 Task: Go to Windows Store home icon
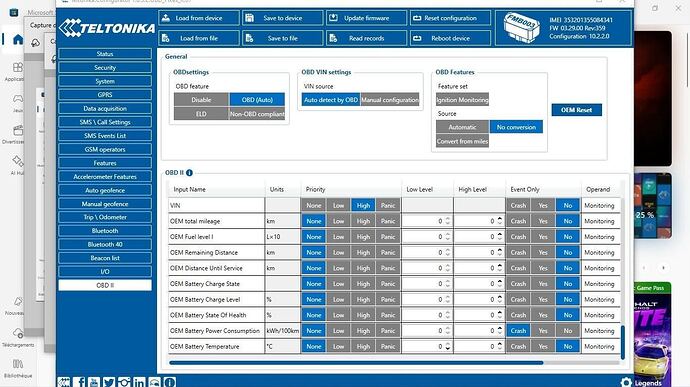click(18, 40)
